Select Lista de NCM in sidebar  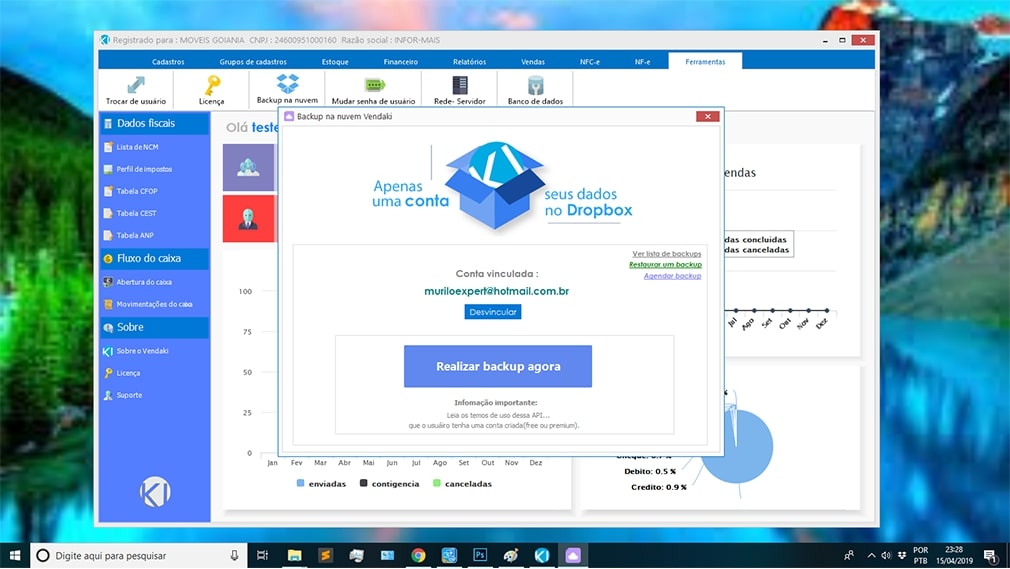point(137,147)
